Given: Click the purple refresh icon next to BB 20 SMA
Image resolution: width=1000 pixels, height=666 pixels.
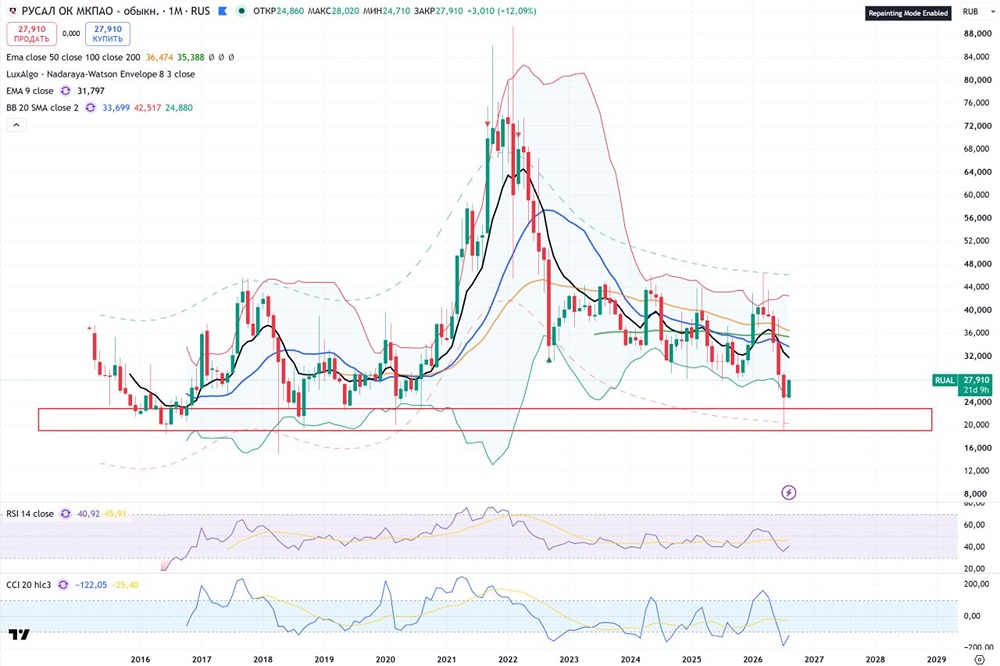Looking at the screenshot, I should point(91,108).
